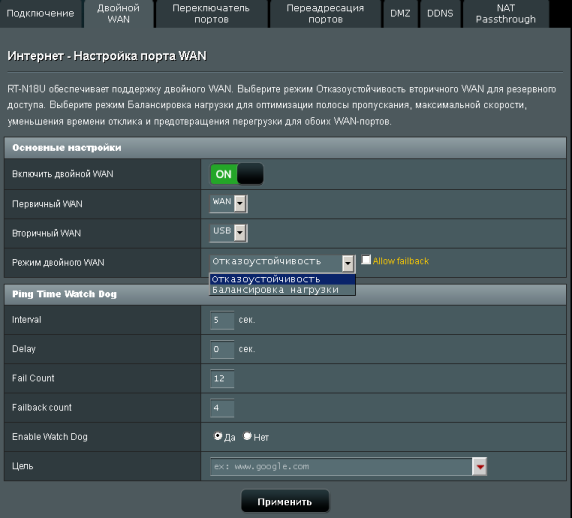Open the Переключатель портов tab
This screenshot has width=572, height=518.
(211, 13)
